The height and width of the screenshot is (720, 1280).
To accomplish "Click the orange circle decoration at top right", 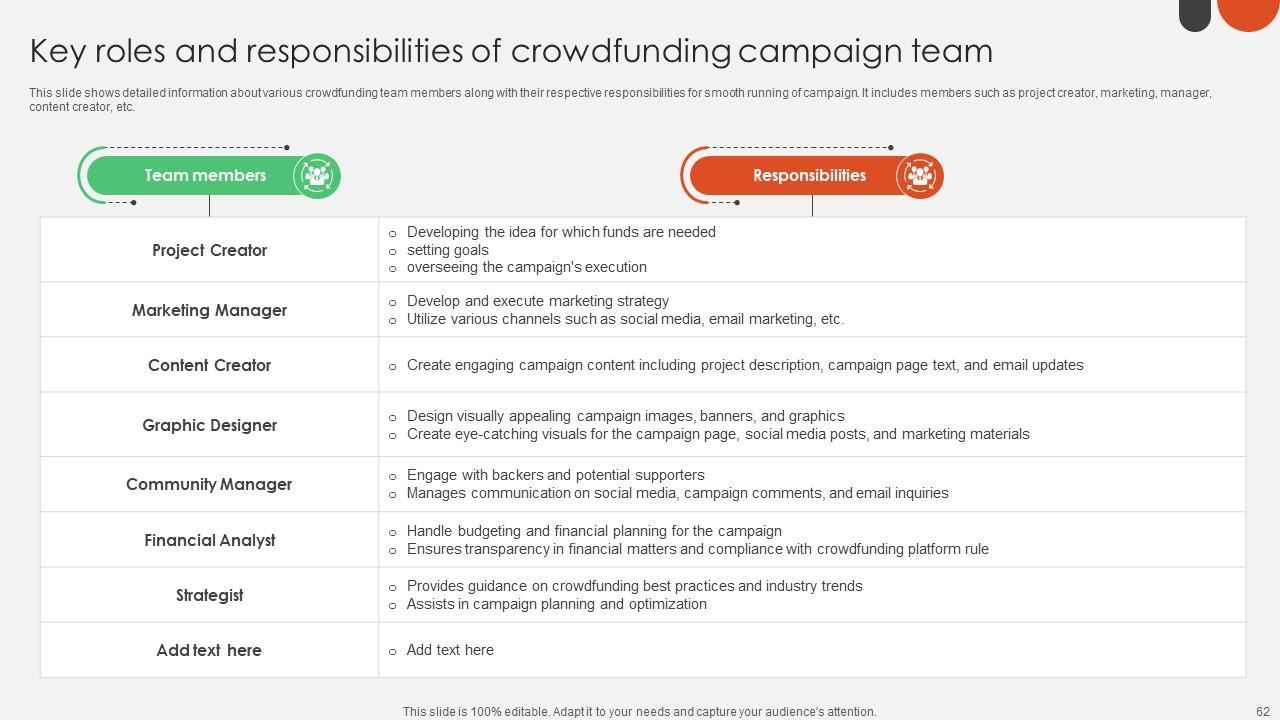I will 1247,12.
